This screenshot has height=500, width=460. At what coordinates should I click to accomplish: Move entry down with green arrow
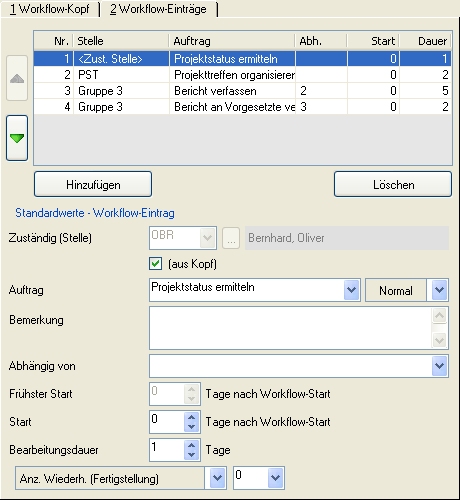(17, 138)
